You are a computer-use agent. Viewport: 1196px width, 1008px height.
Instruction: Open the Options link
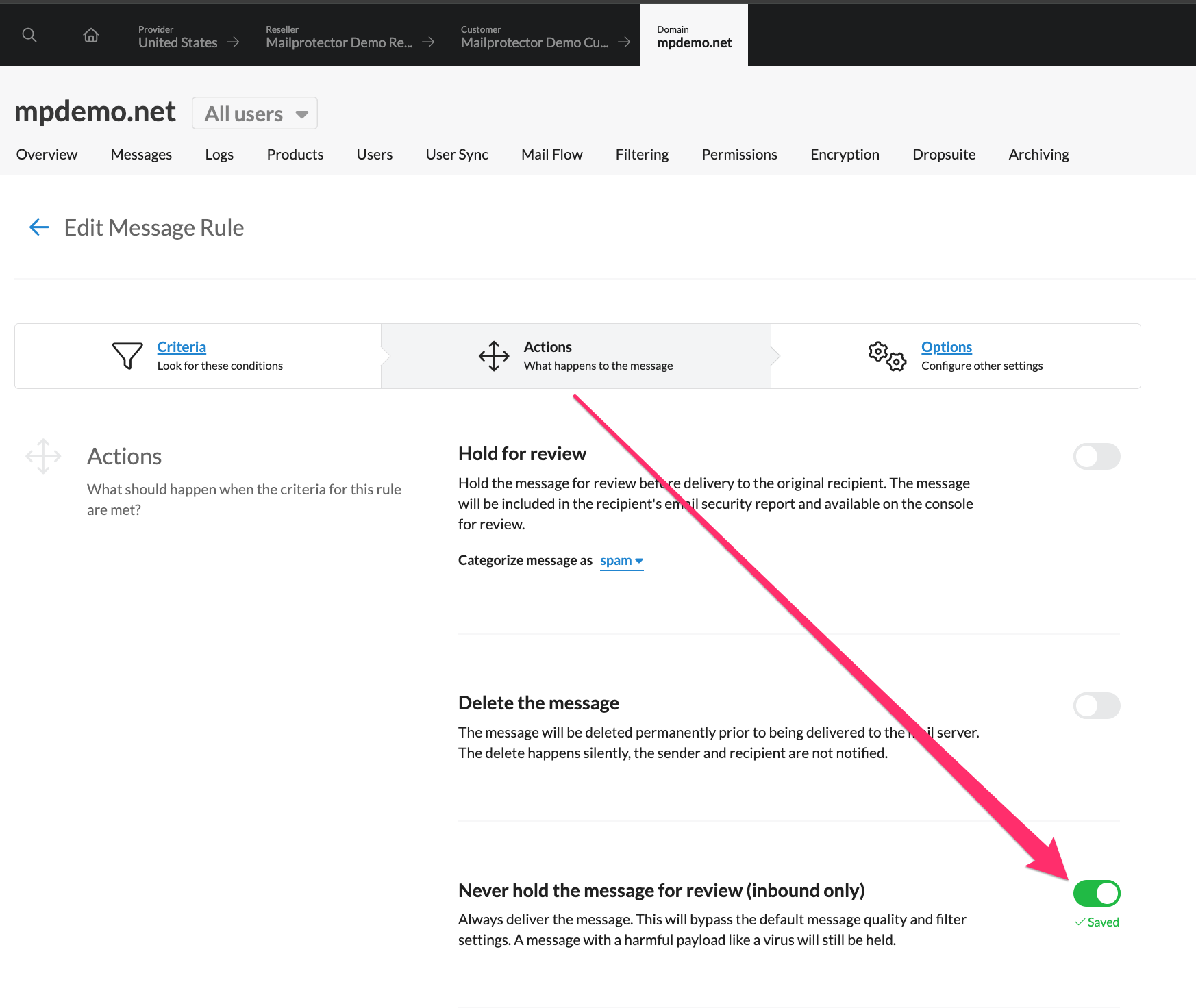(946, 347)
